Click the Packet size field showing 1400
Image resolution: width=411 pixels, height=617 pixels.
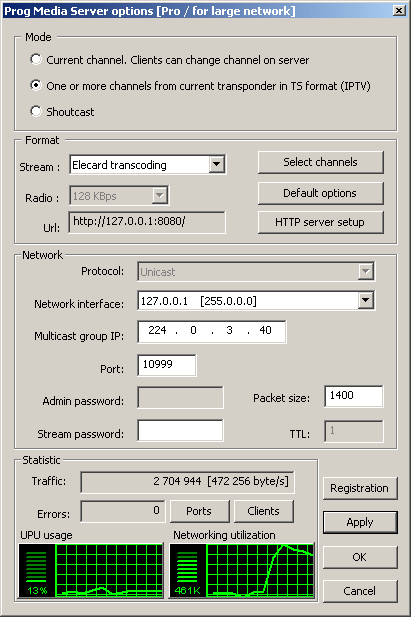coord(354,396)
